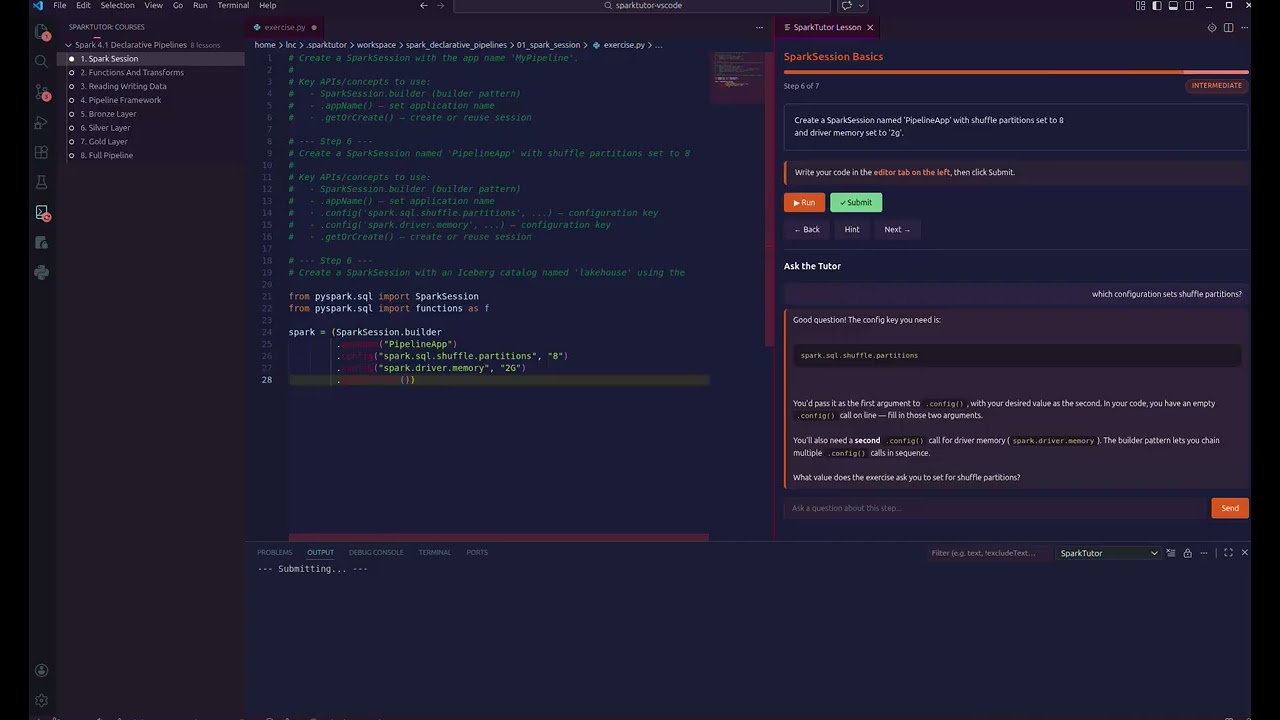This screenshot has height=720, width=1280.
Task: Go back using the navigation arrow
Action: click(424, 5)
